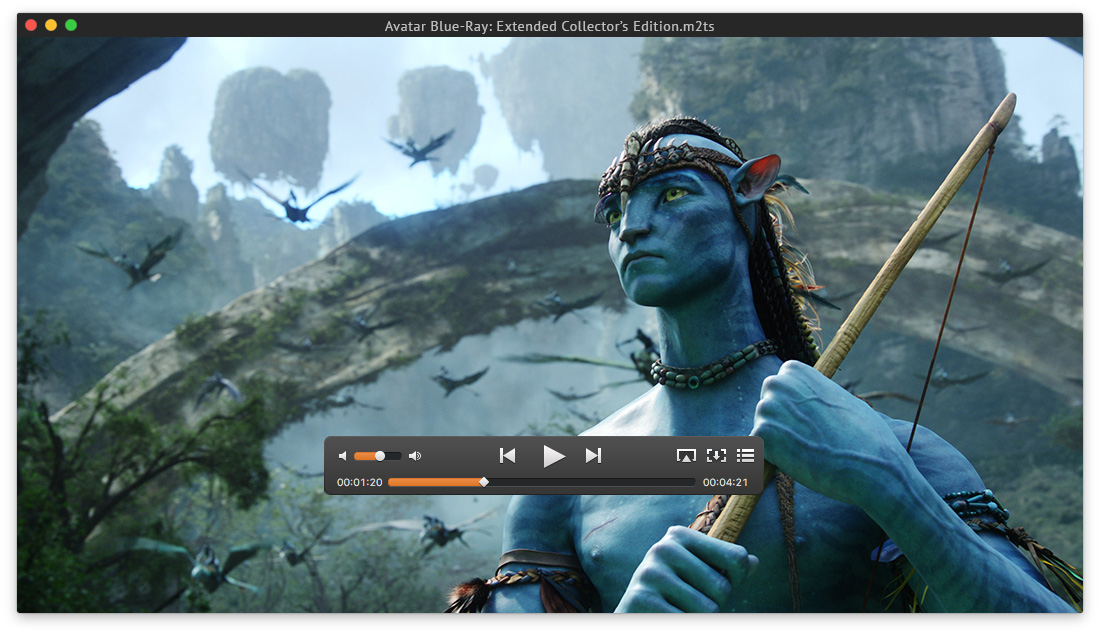Start playback with the Play button
Screen dimensions: 1100x634
pyautogui.click(x=554, y=457)
